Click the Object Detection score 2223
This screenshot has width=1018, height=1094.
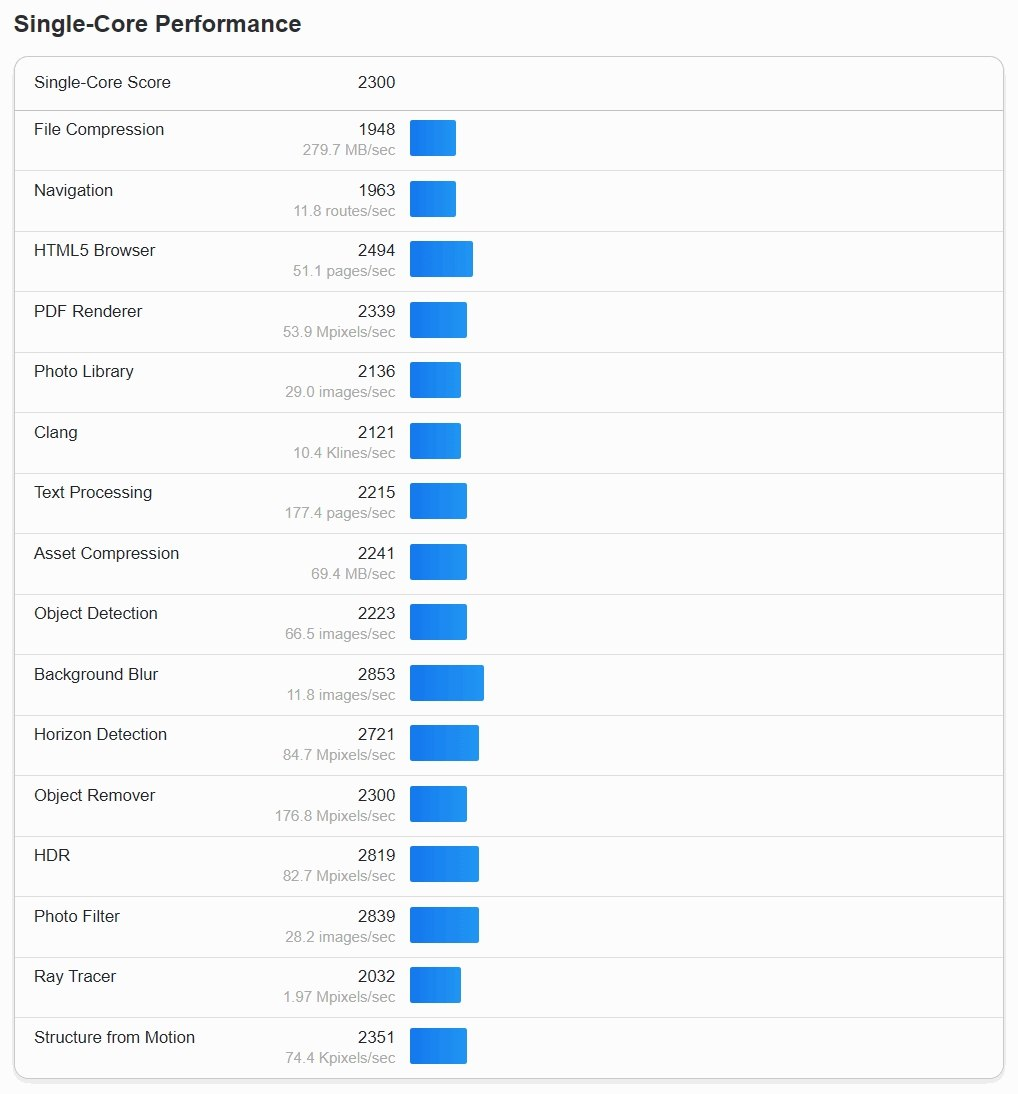click(x=376, y=614)
